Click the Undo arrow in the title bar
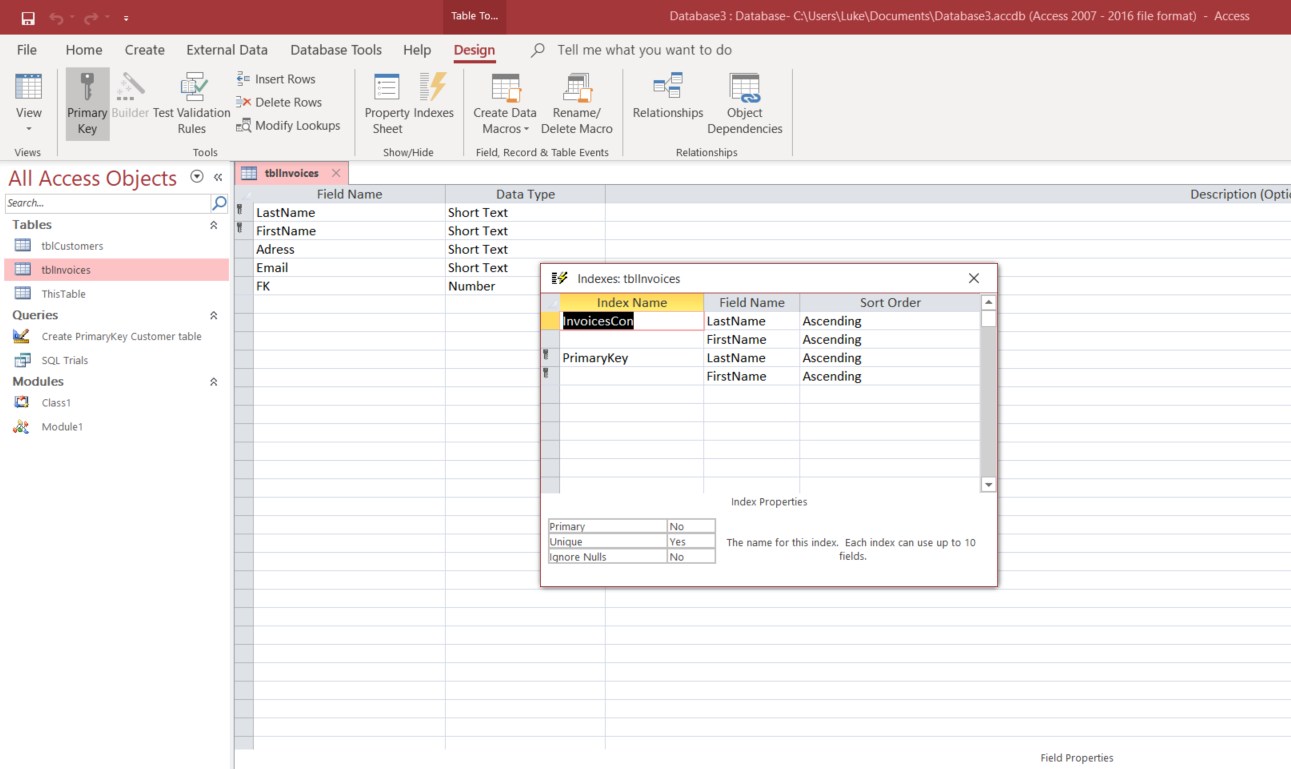 (x=56, y=18)
